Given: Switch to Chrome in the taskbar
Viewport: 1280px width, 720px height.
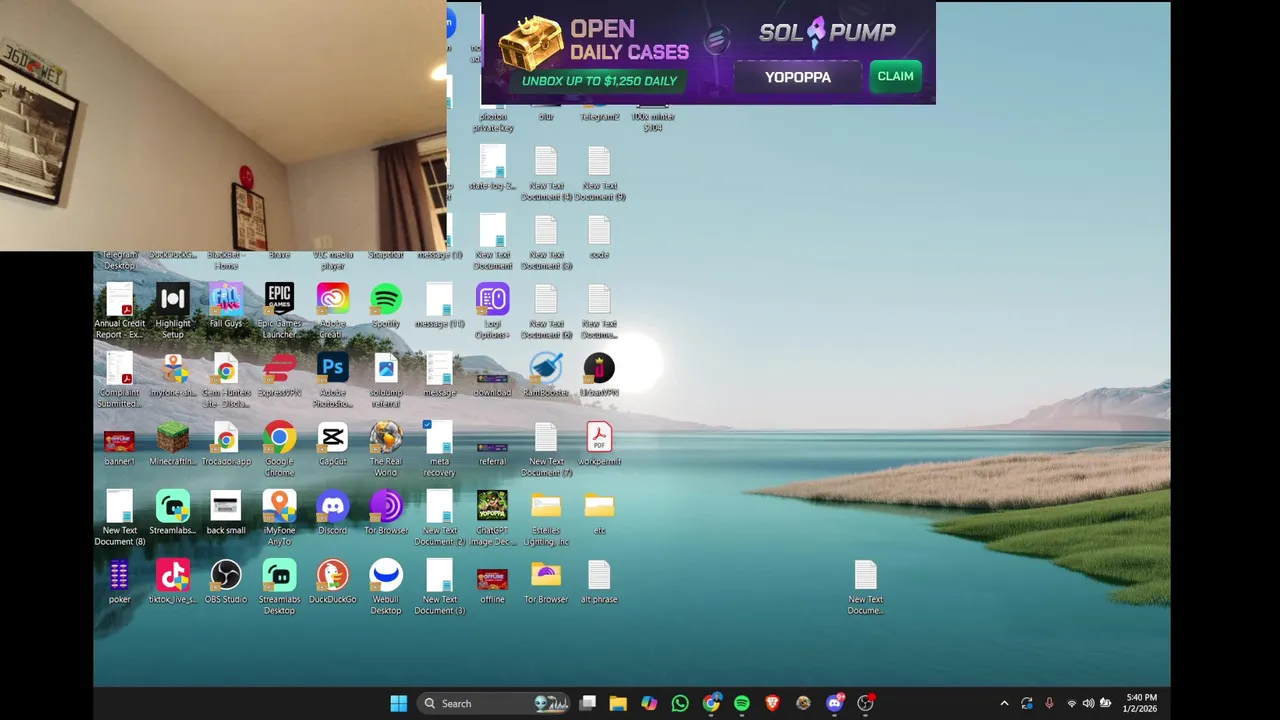Looking at the screenshot, I should tap(711, 703).
